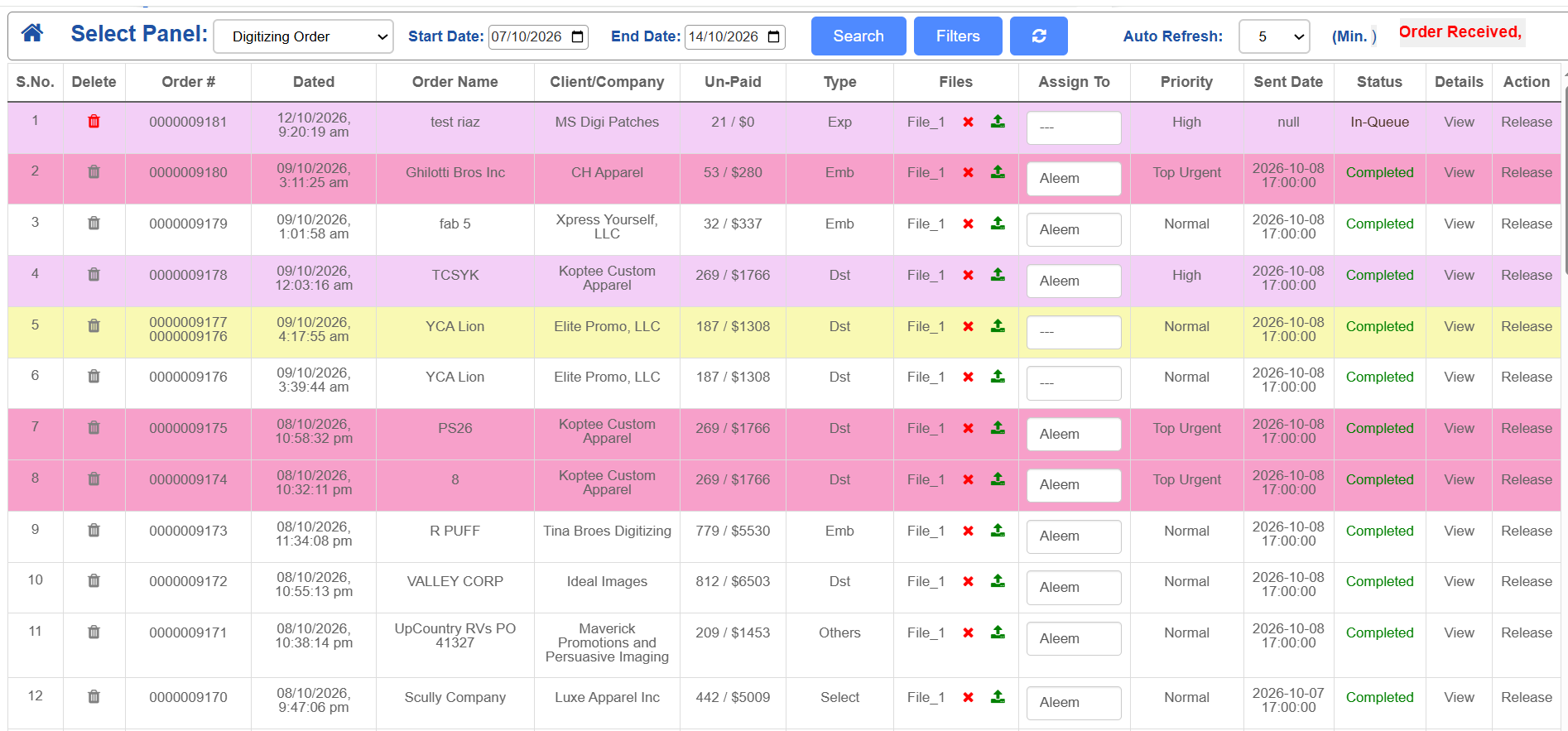Screen dimensions: 1568x731
Task: Open Assign To dropdown for order 0000009176
Action: click(x=1074, y=383)
